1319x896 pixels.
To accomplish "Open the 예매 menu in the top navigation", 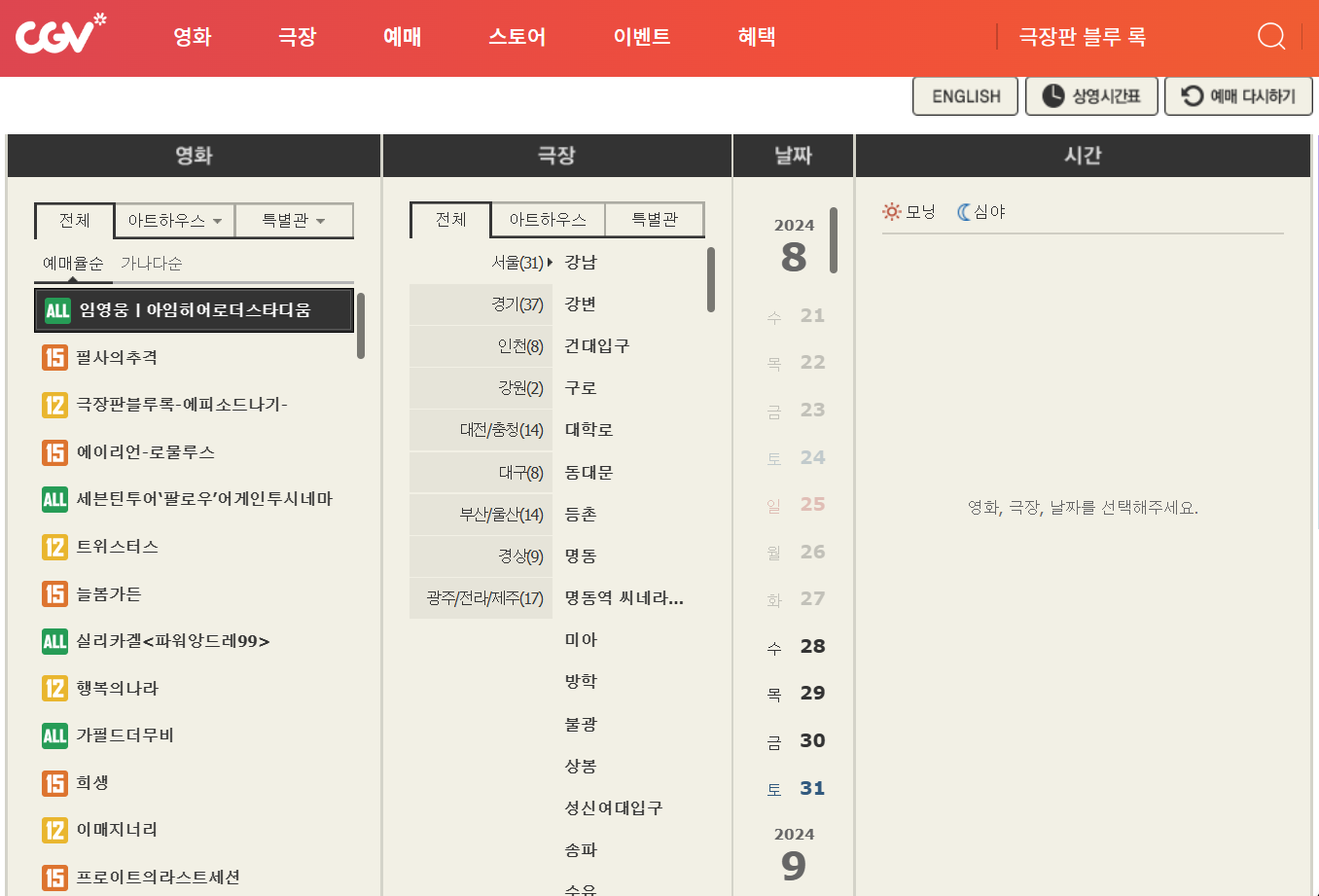I will tap(402, 37).
